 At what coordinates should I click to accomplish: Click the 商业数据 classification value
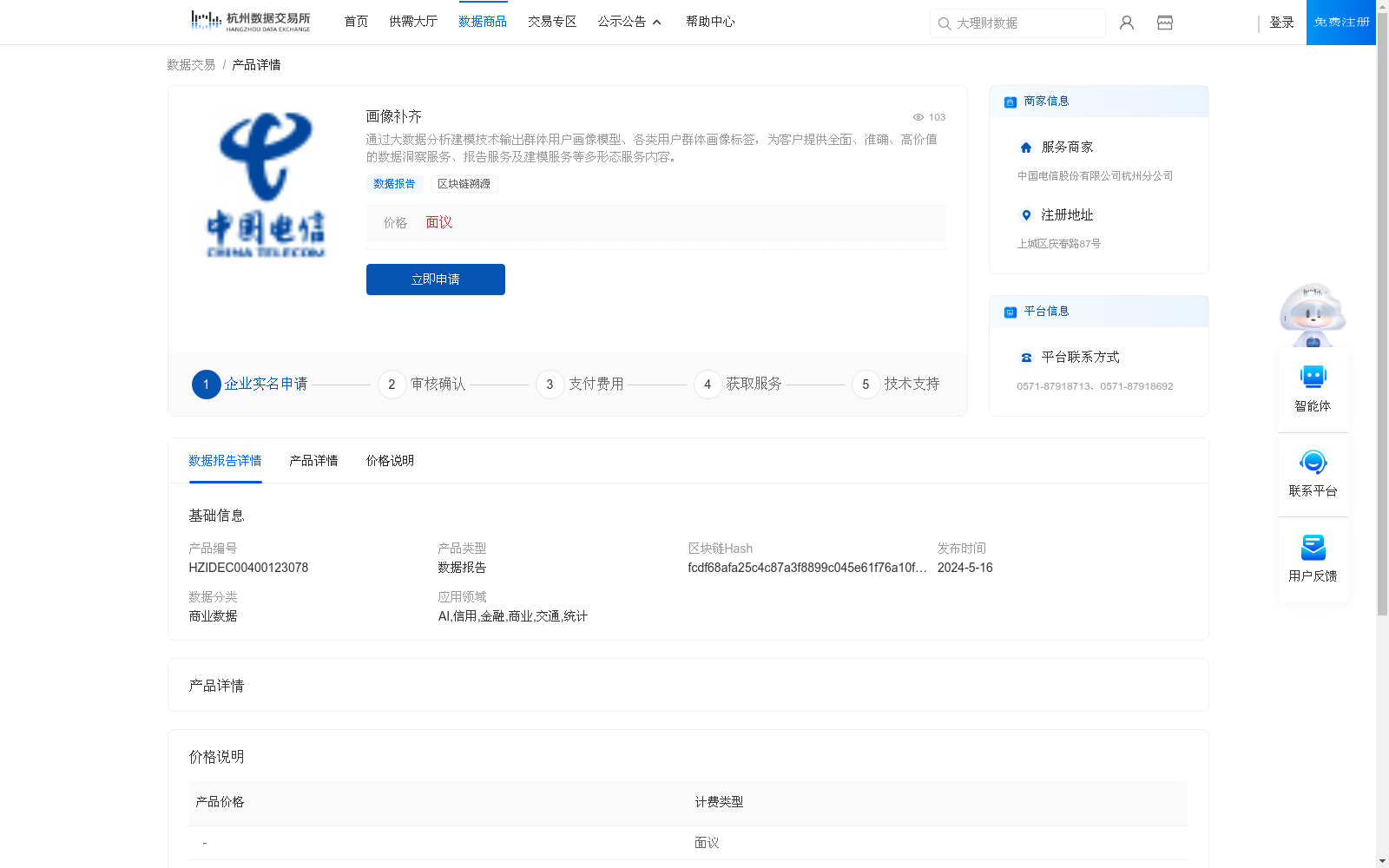(213, 616)
